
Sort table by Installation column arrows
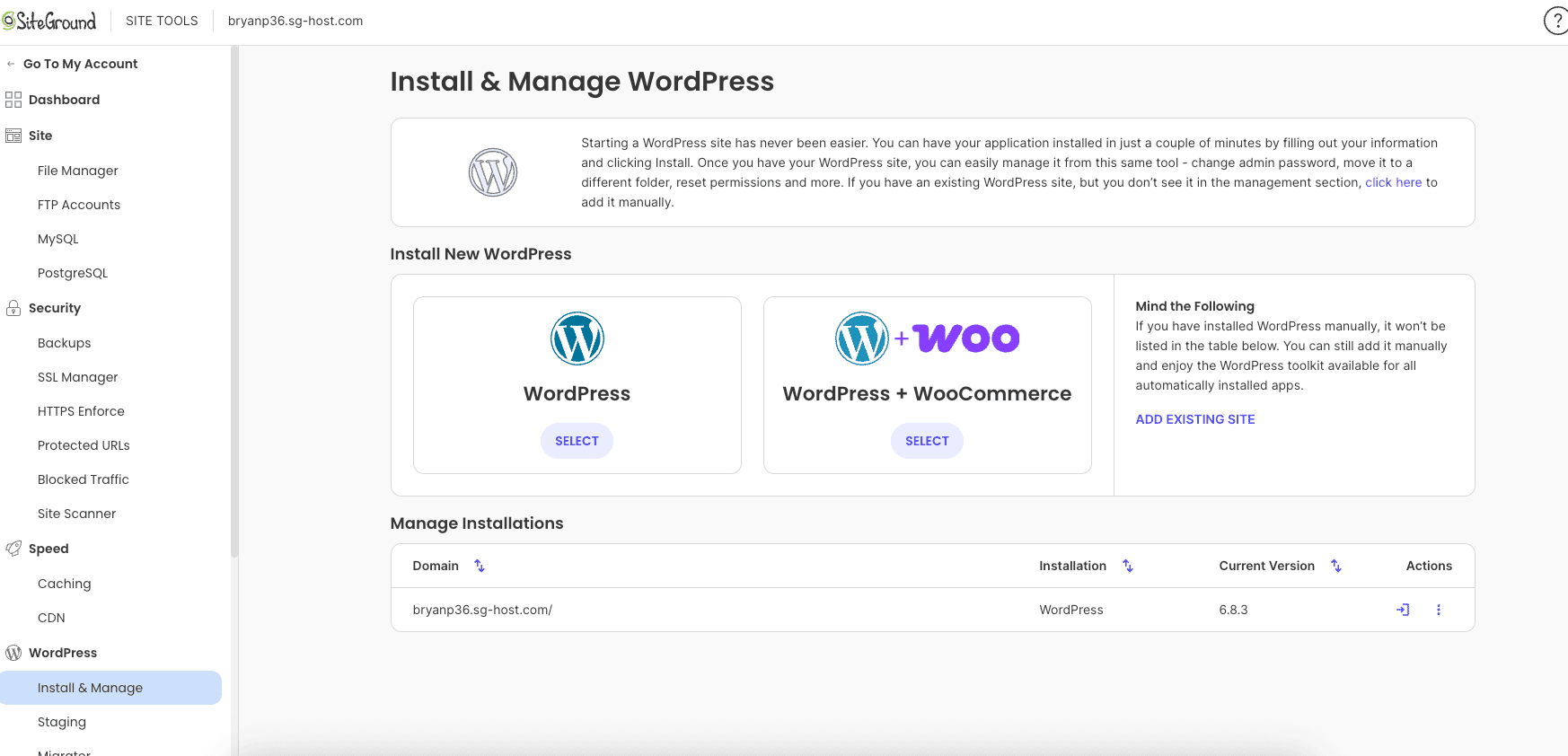coord(1128,566)
